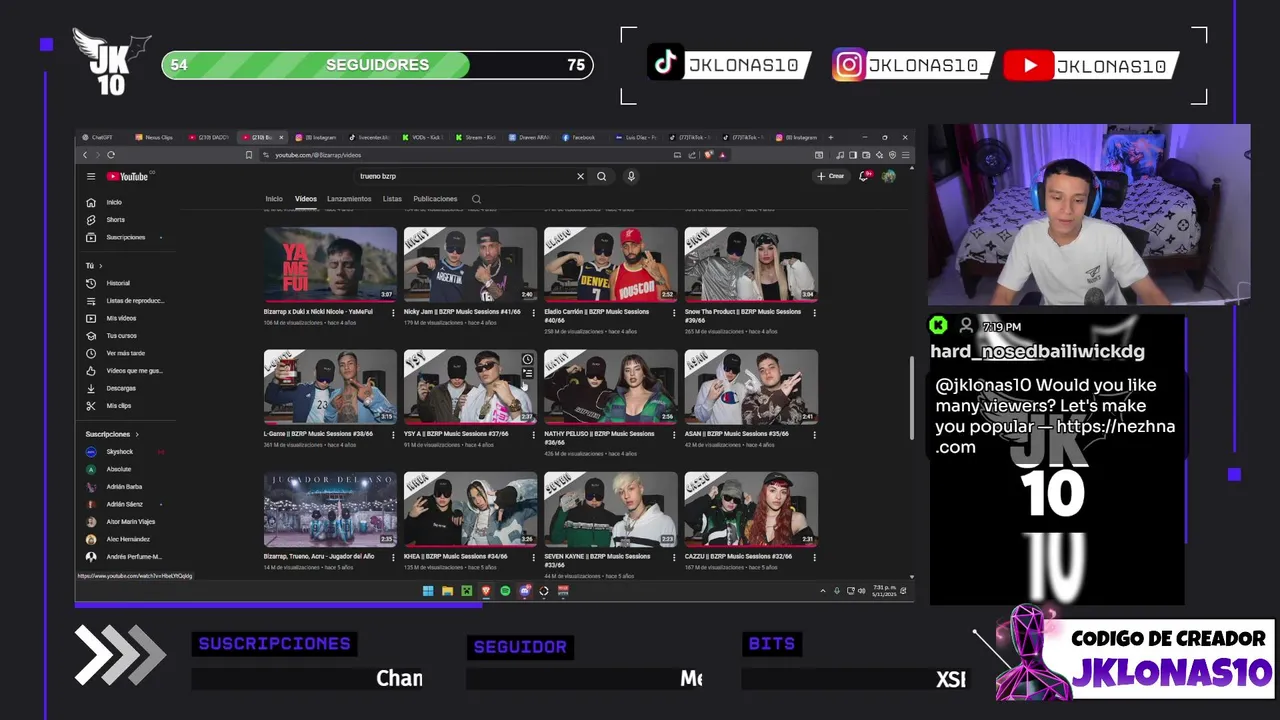The height and width of the screenshot is (720, 1280).
Task: Open options menu for CAZZU video
Action: (814, 557)
